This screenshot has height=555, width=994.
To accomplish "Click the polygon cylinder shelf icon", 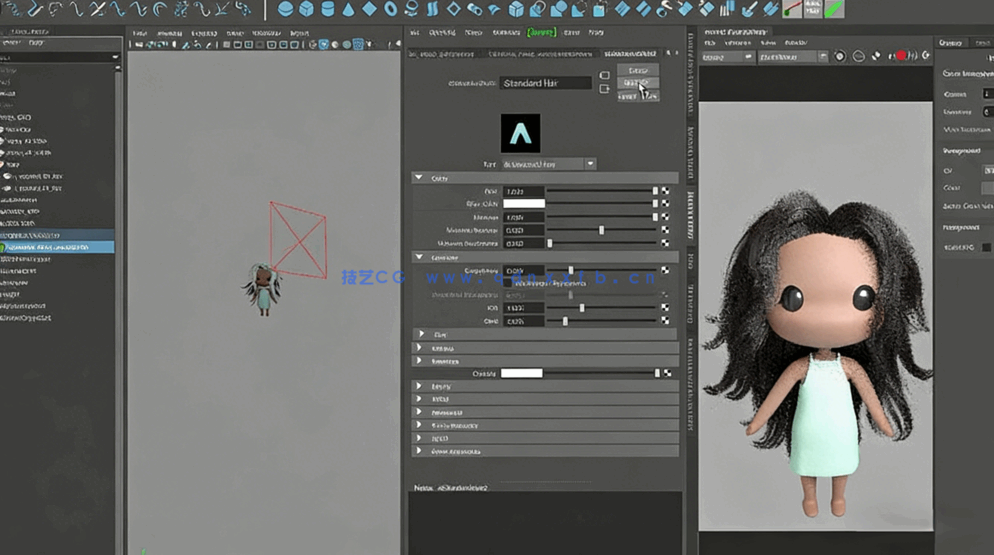I will 328,9.
